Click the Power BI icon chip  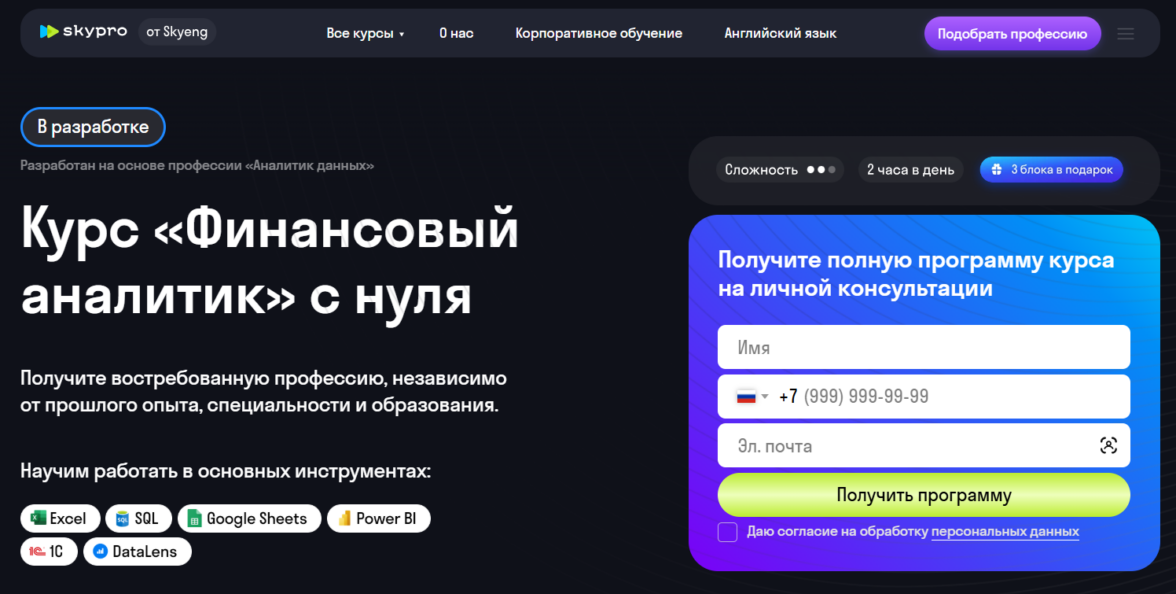click(379, 518)
